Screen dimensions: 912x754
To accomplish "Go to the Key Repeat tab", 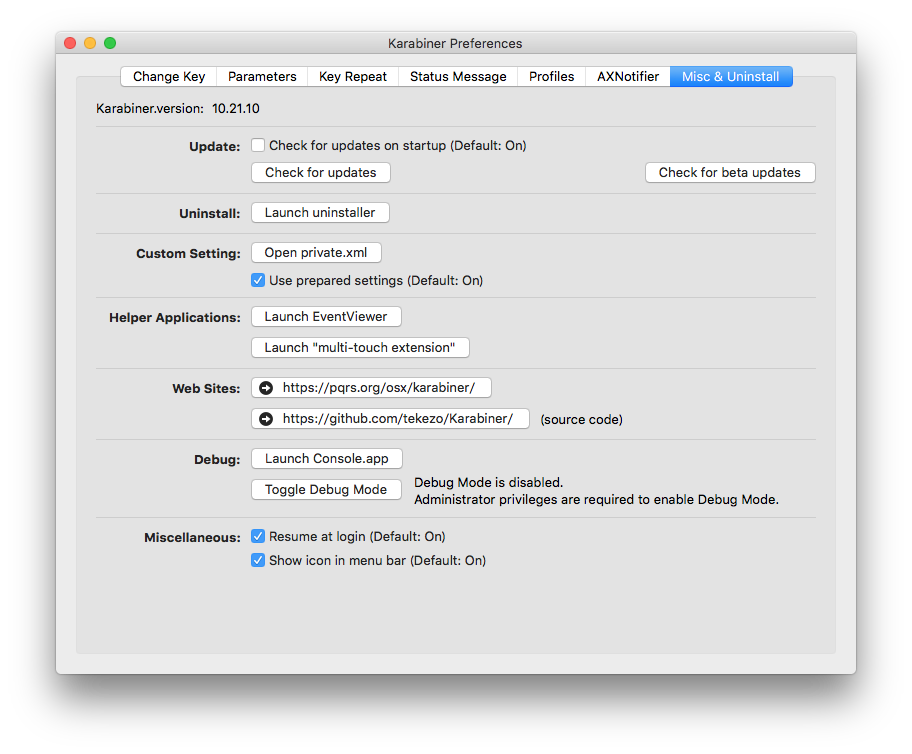I will pos(353,77).
